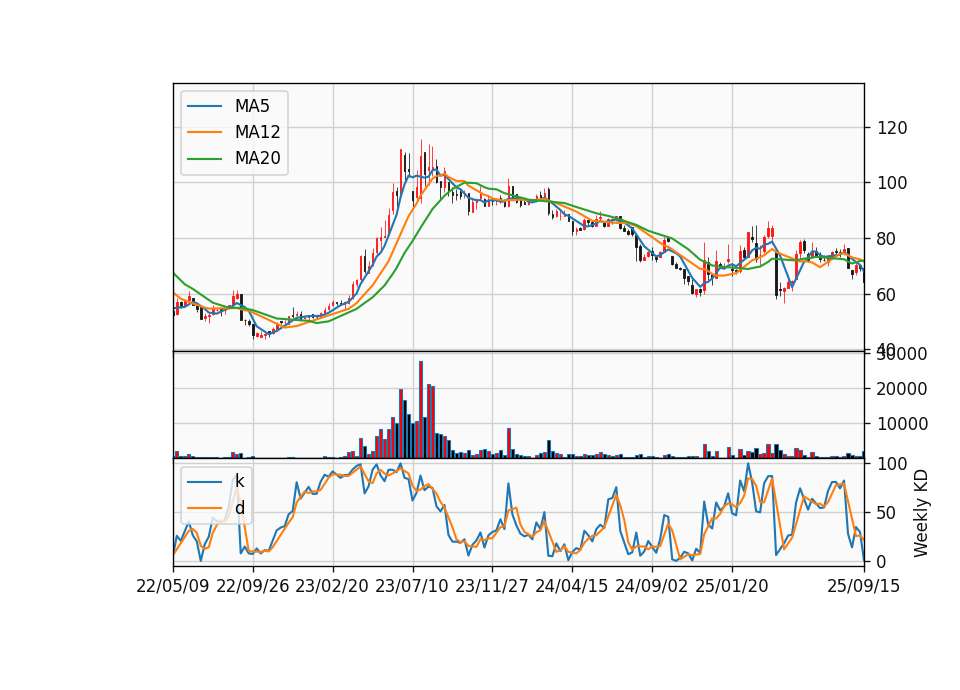Screen dimensions: 960x690
Task: Click the 23/11/27 date label
Action: 492,586
